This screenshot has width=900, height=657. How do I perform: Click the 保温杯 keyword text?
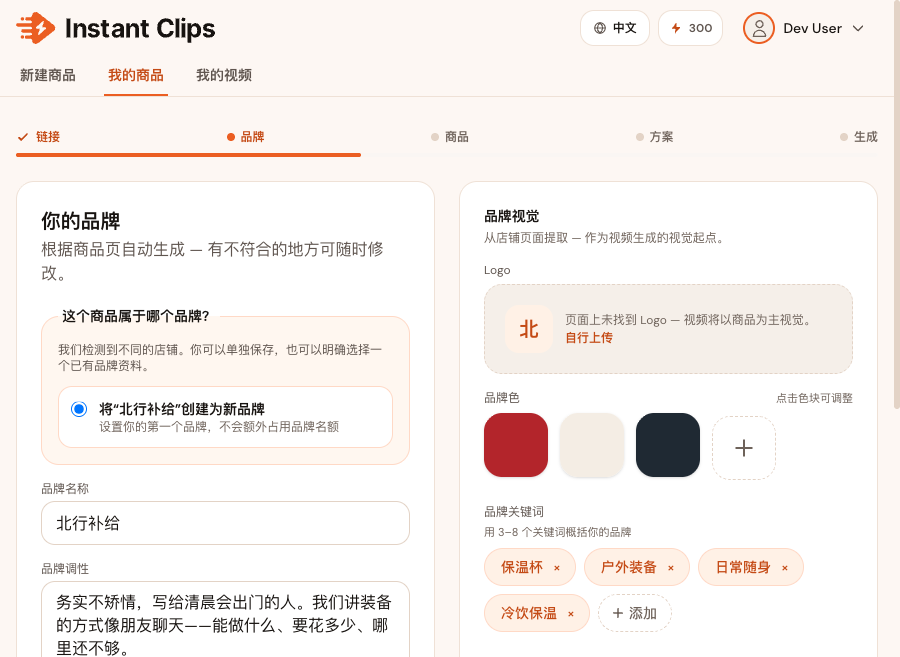pos(522,567)
